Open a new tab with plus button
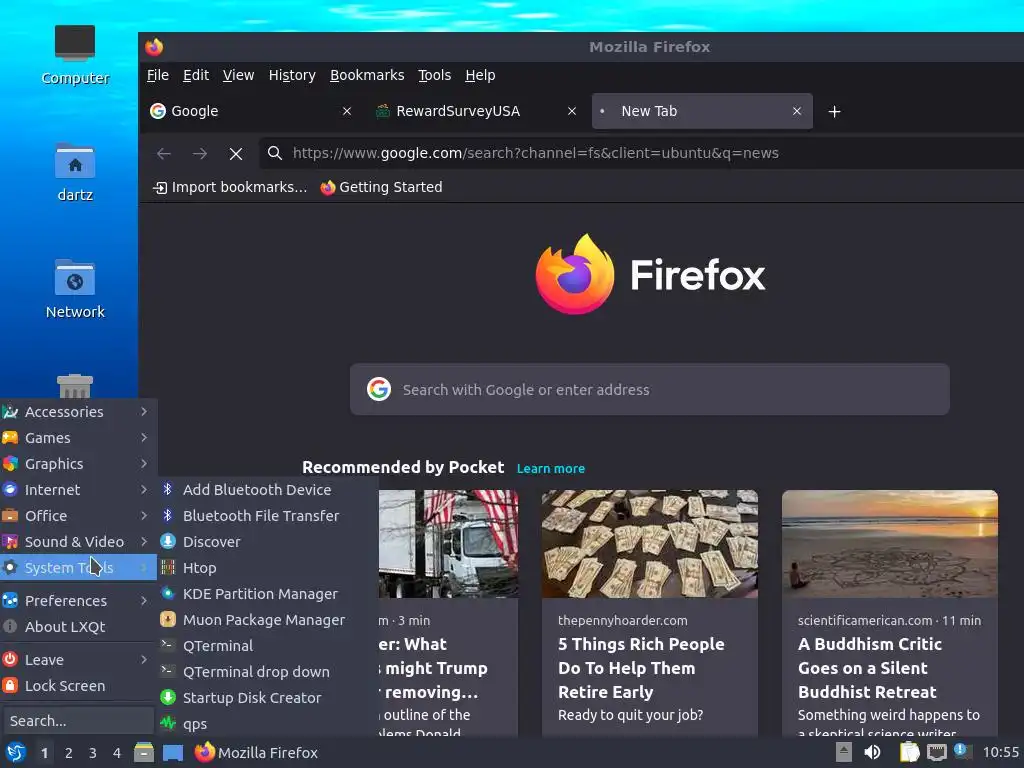Viewport: 1024px width, 768px height. [834, 112]
